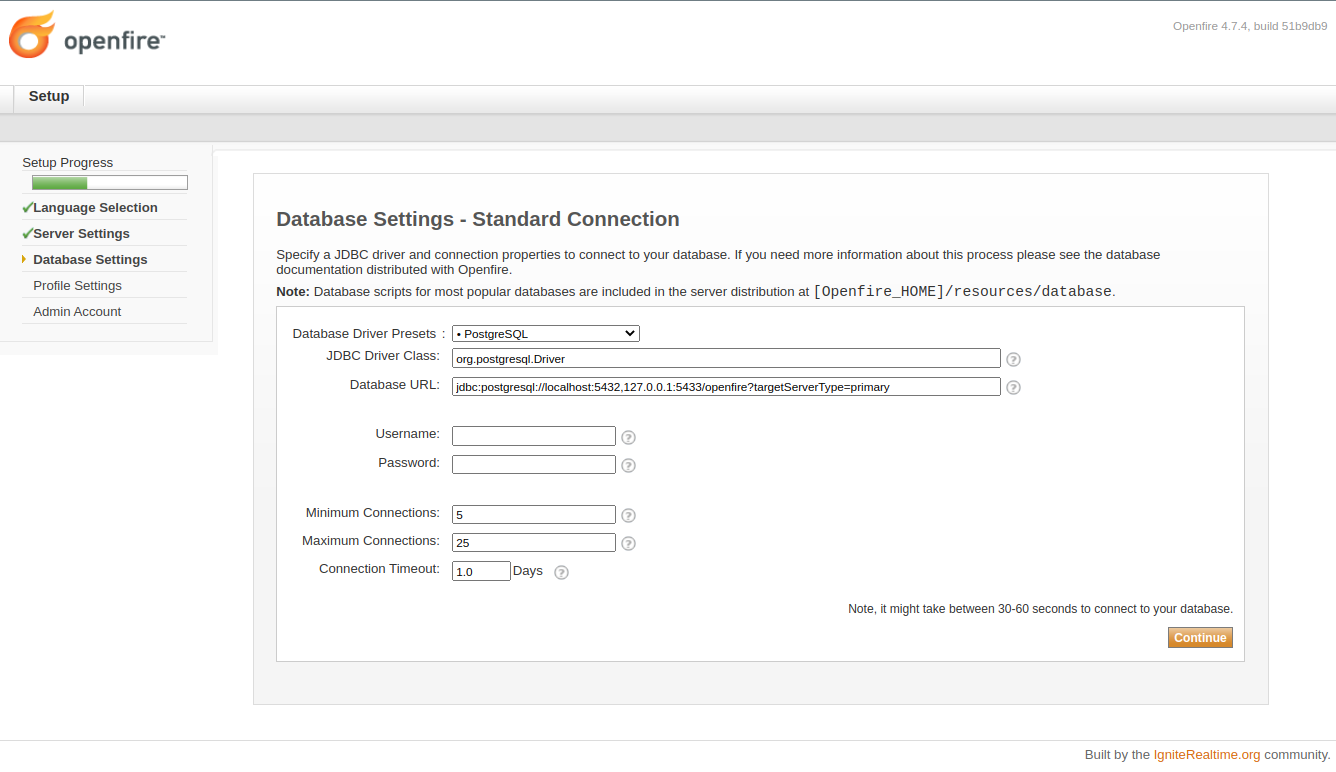Click help icon for Minimum Connections
The height and width of the screenshot is (772, 1336).
[x=628, y=516]
